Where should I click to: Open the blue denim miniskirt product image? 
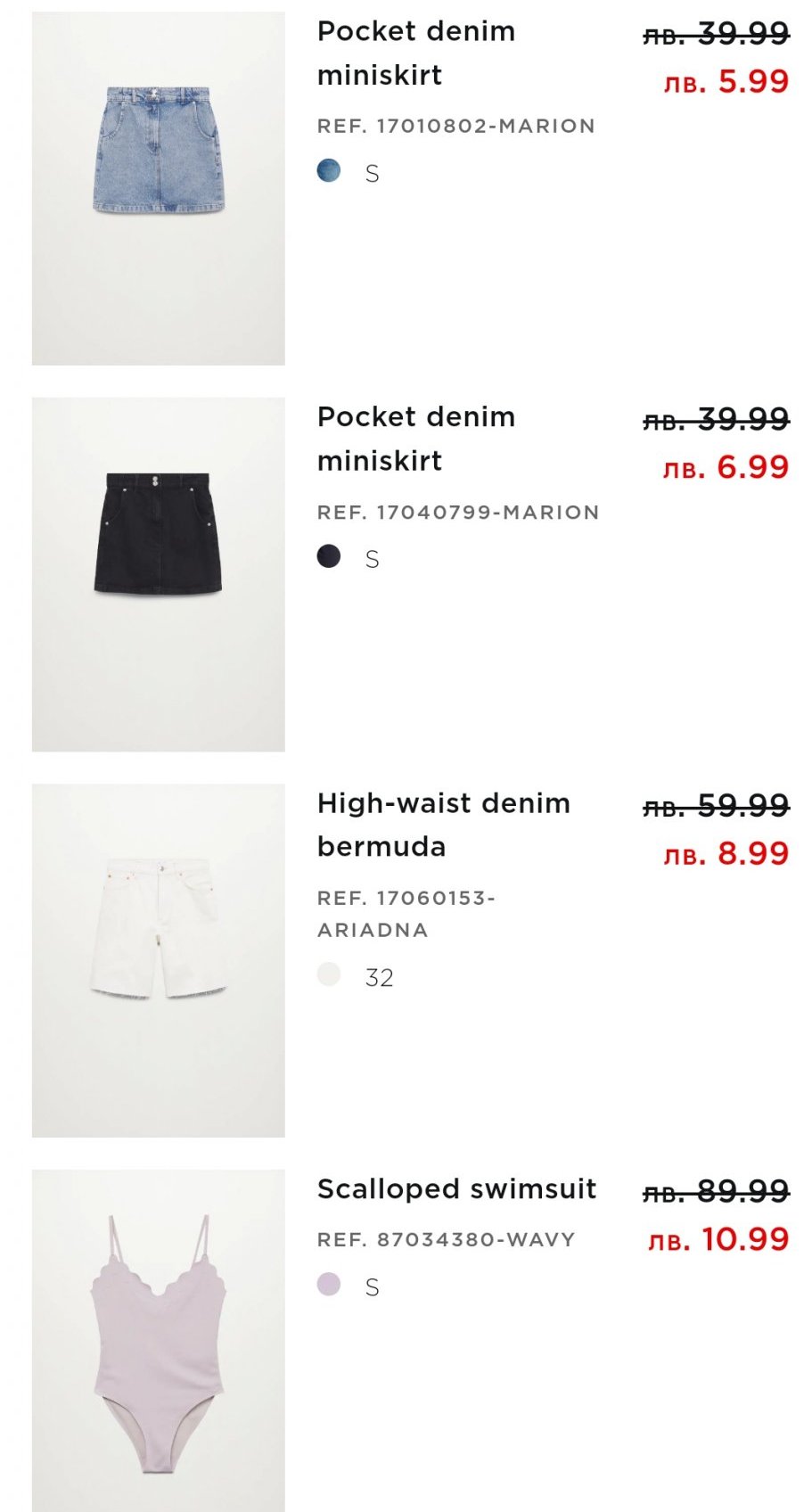coord(159,188)
